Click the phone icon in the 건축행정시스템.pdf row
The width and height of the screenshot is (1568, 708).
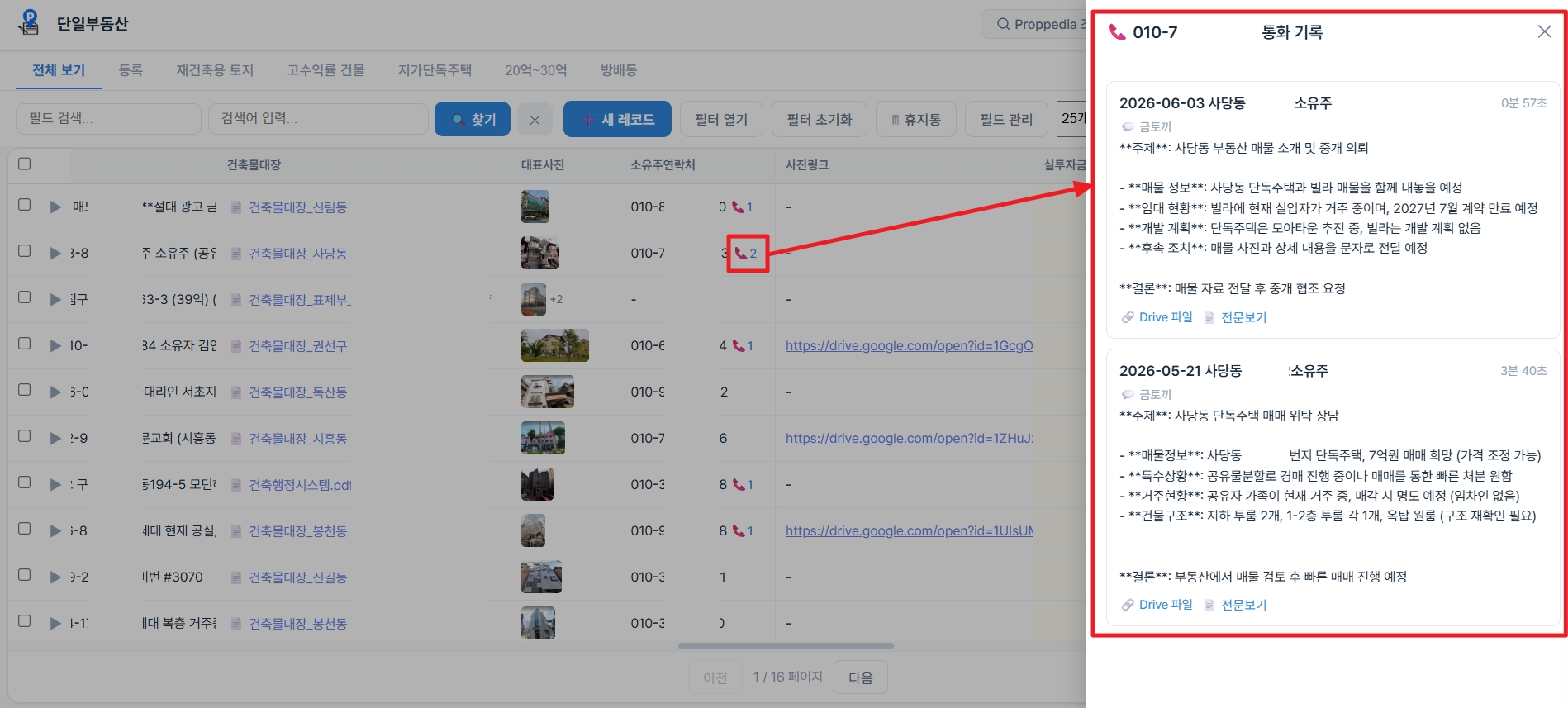tap(738, 485)
